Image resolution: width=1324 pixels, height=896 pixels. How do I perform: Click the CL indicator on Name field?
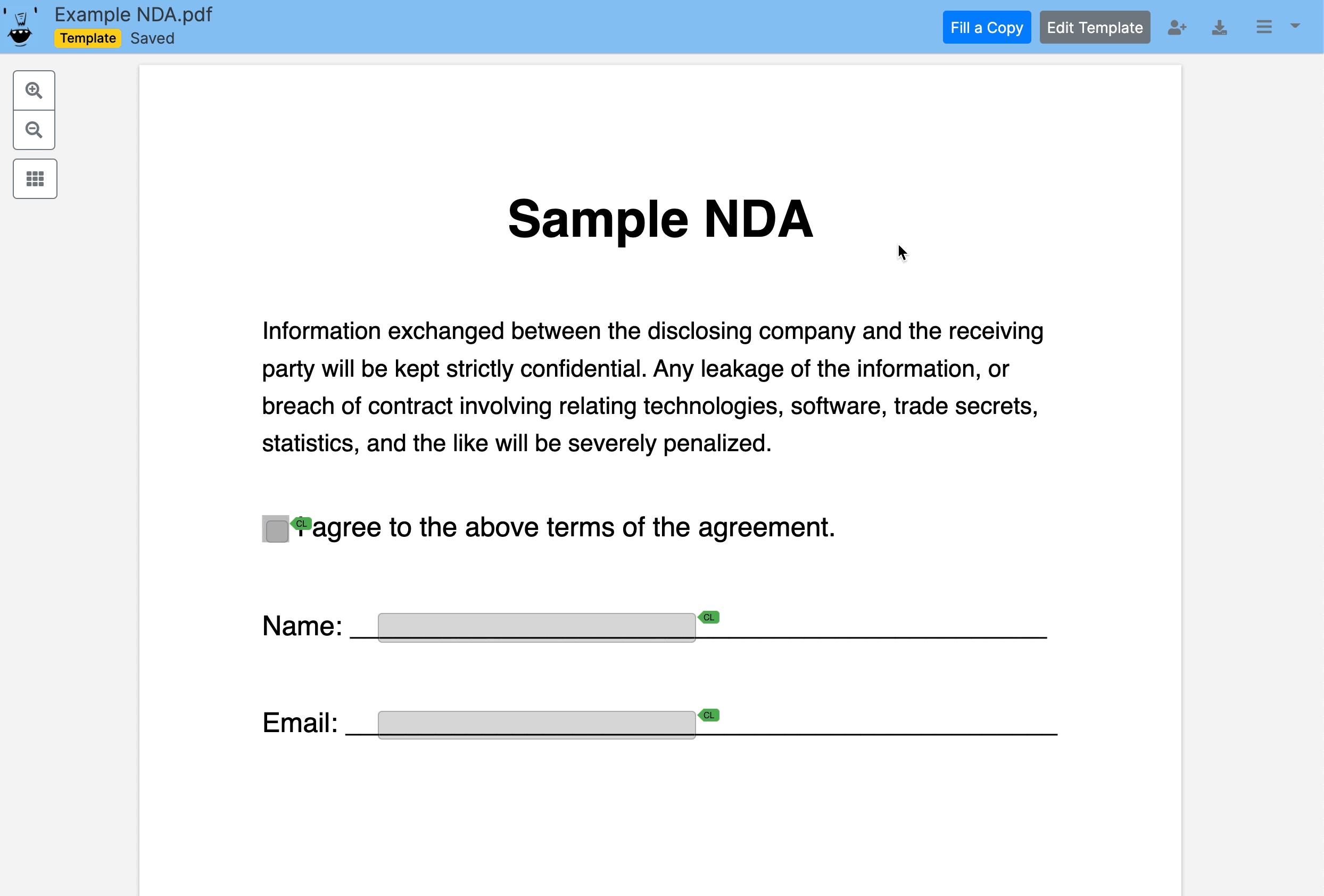point(710,617)
